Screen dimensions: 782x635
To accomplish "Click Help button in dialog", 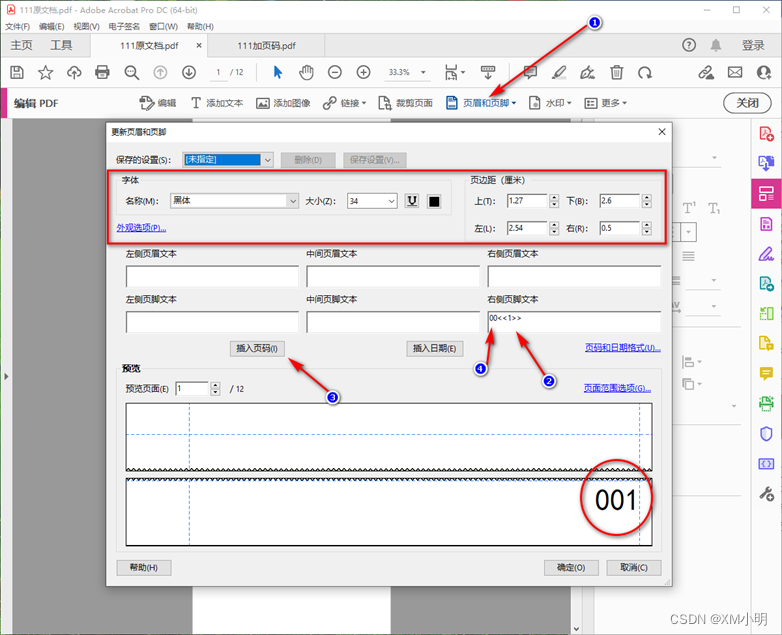I will pyautogui.click(x=144, y=568).
